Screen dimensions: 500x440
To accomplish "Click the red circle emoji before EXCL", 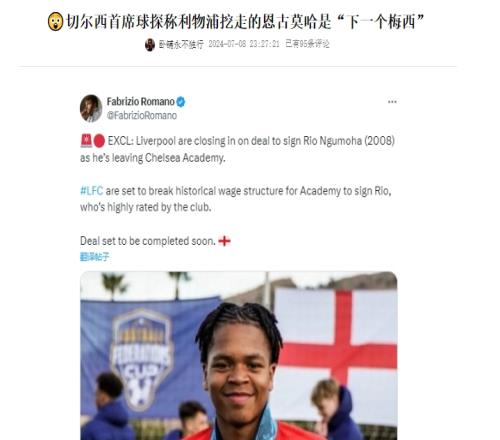I will point(99,141).
